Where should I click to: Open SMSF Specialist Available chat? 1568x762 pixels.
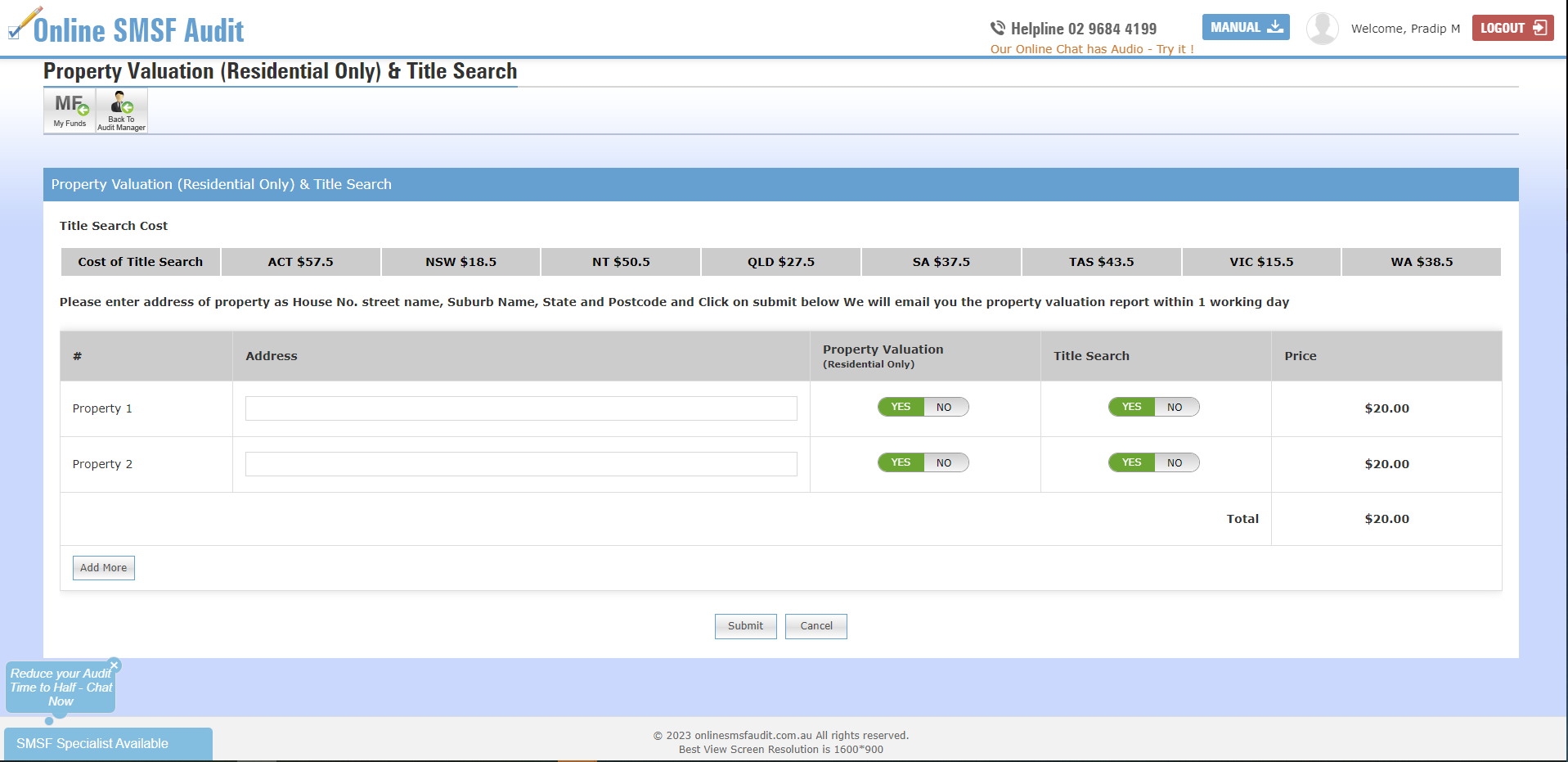pos(106,743)
